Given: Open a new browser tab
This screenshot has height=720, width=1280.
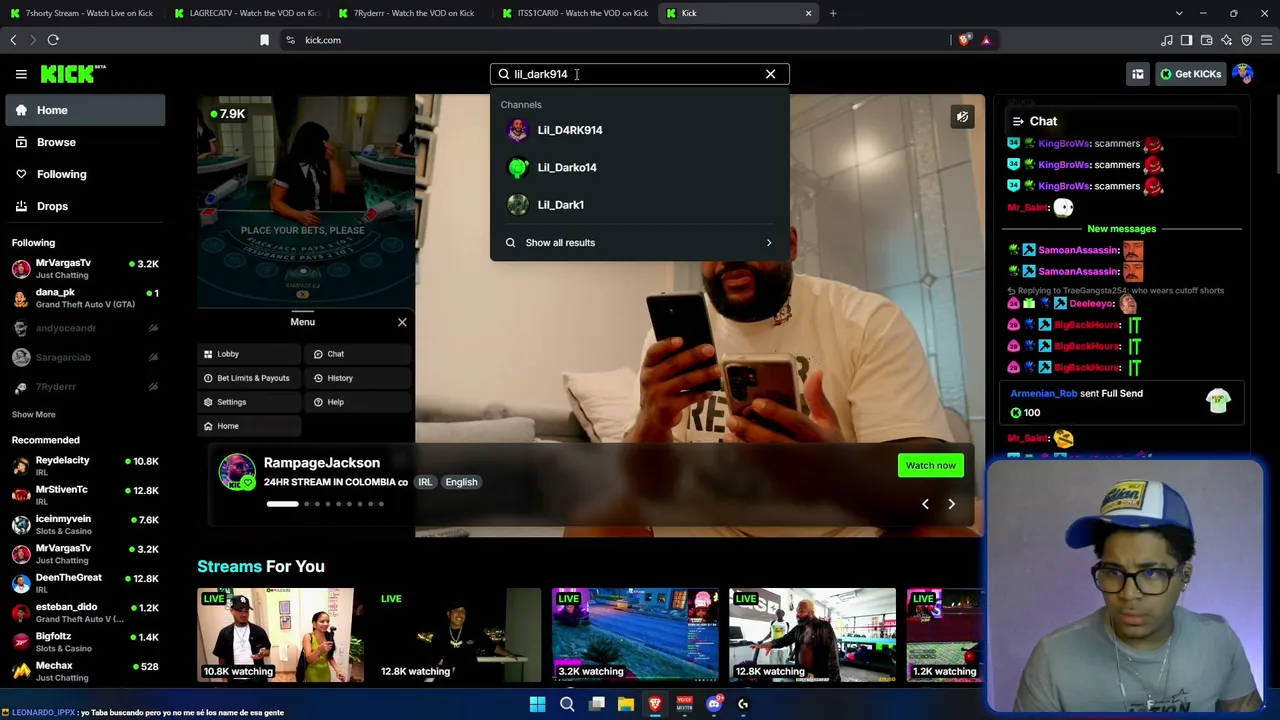Looking at the screenshot, I should 832,13.
